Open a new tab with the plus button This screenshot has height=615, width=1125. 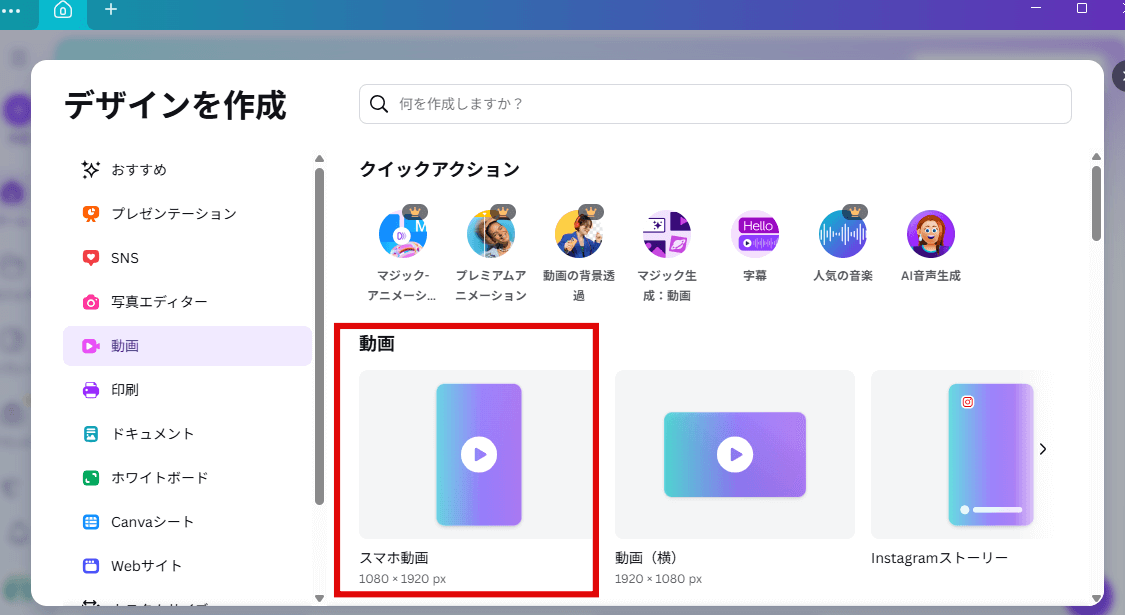110,11
